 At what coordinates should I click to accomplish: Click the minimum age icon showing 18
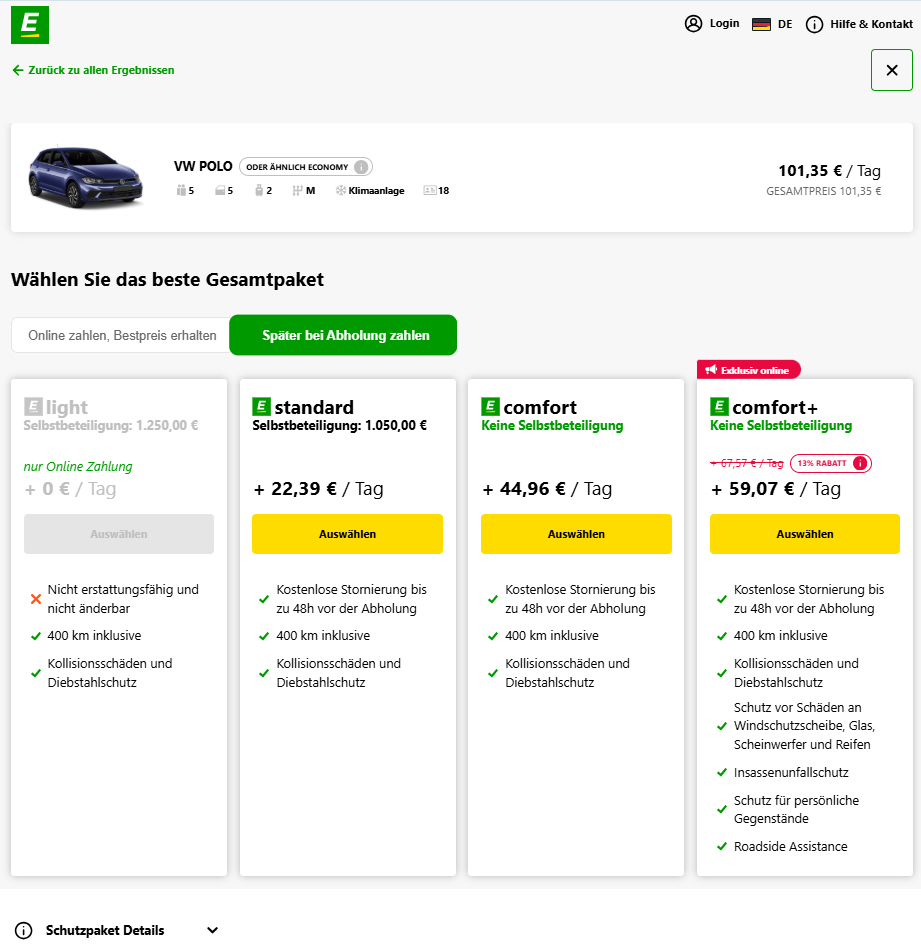click(x=430, y=191)
